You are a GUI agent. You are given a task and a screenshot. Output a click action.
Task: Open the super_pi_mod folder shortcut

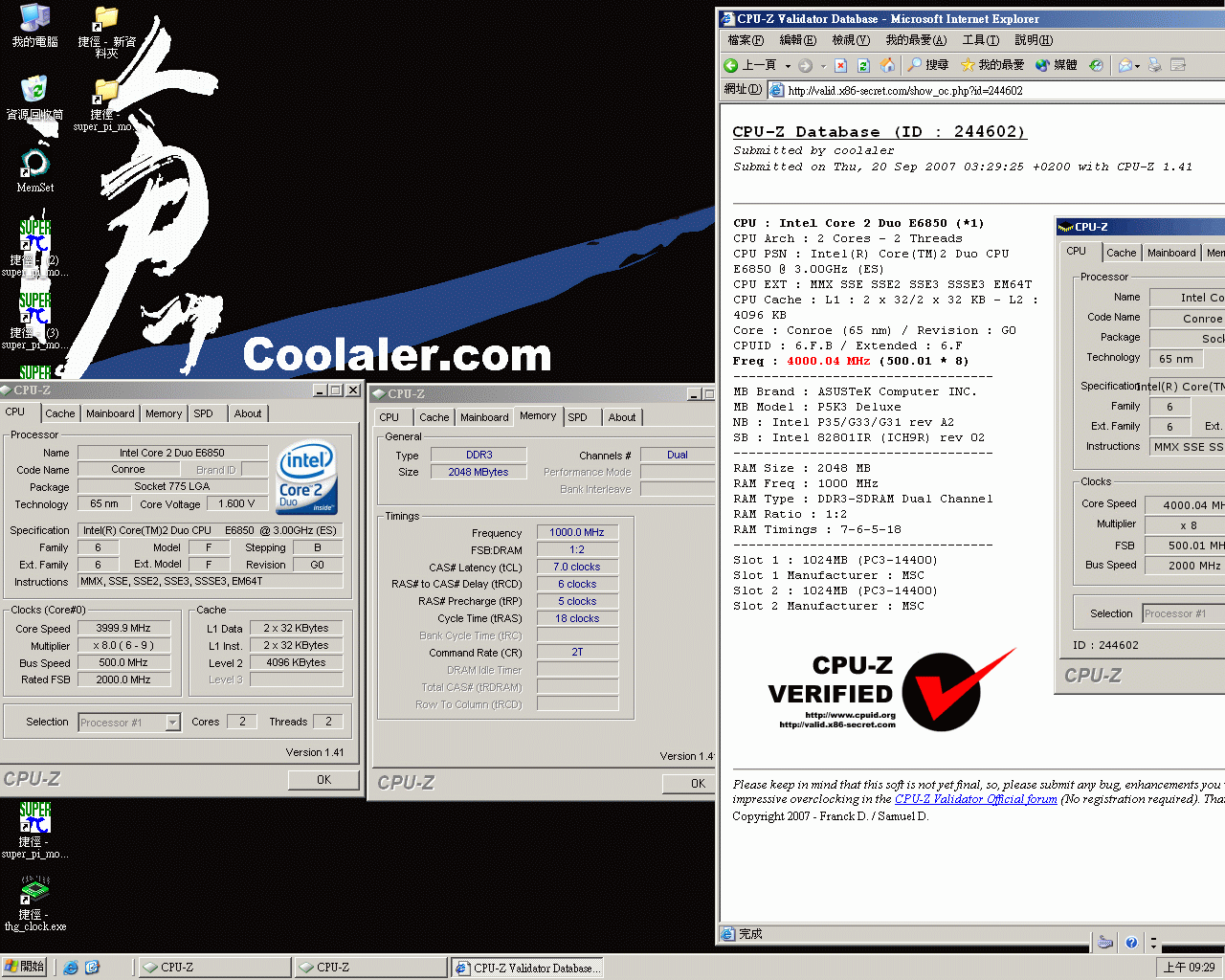(106, 103)
